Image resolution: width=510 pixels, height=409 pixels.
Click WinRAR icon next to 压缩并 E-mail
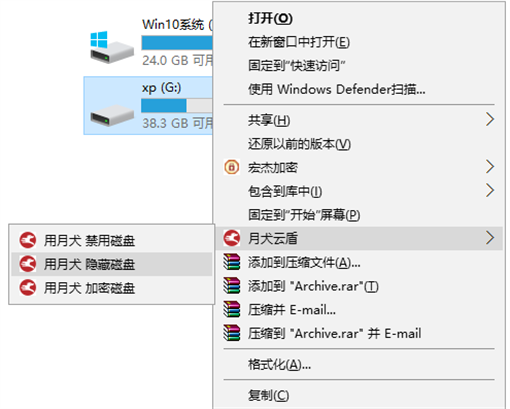click(x=232, y=309)
